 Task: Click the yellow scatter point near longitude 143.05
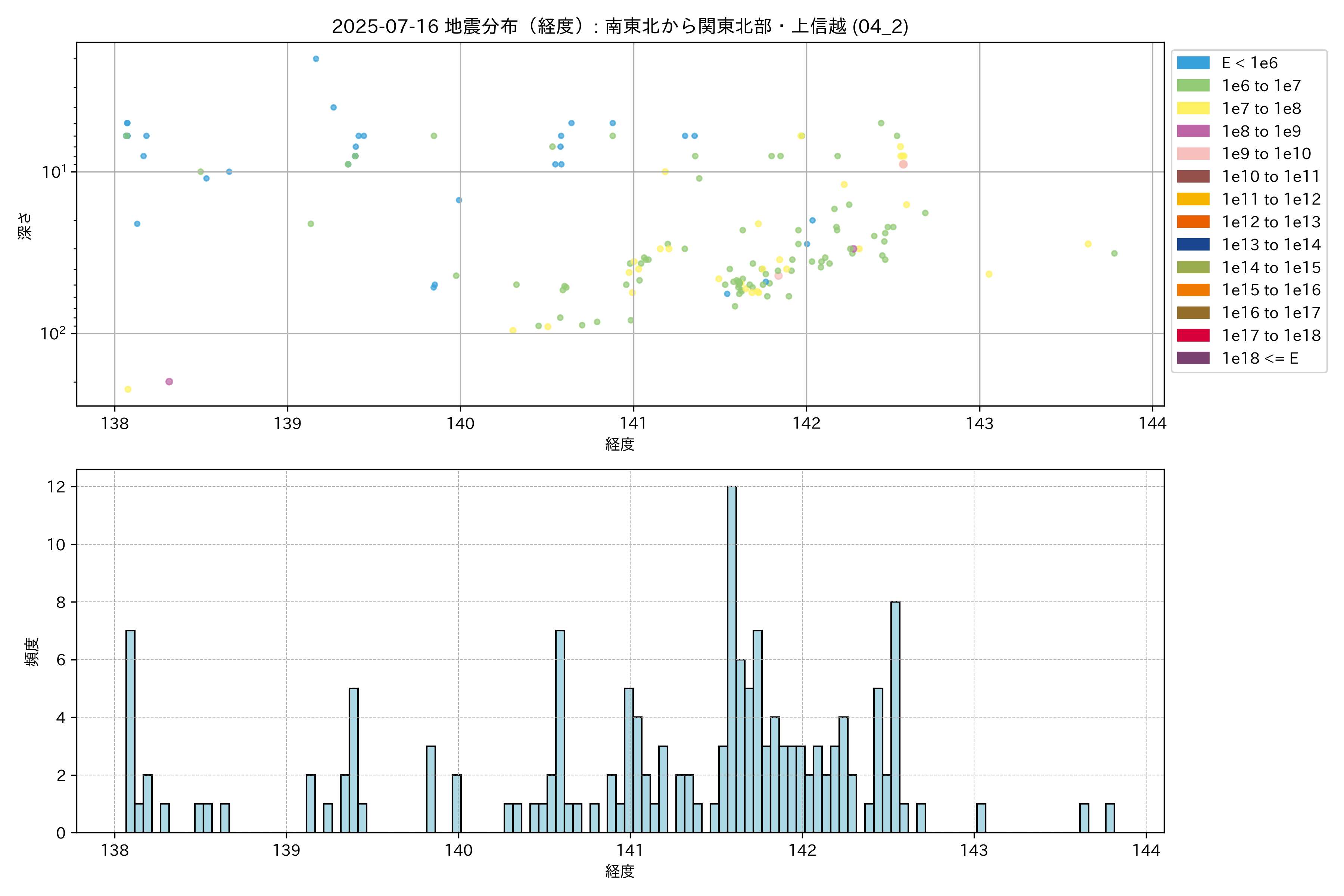[x=989, y=274]
